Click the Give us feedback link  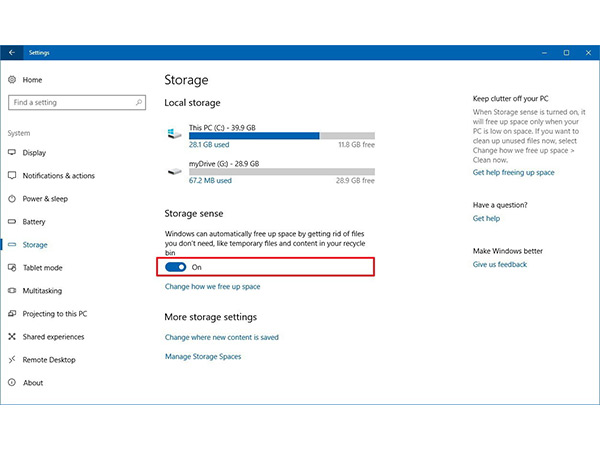(x=499, y=265)
